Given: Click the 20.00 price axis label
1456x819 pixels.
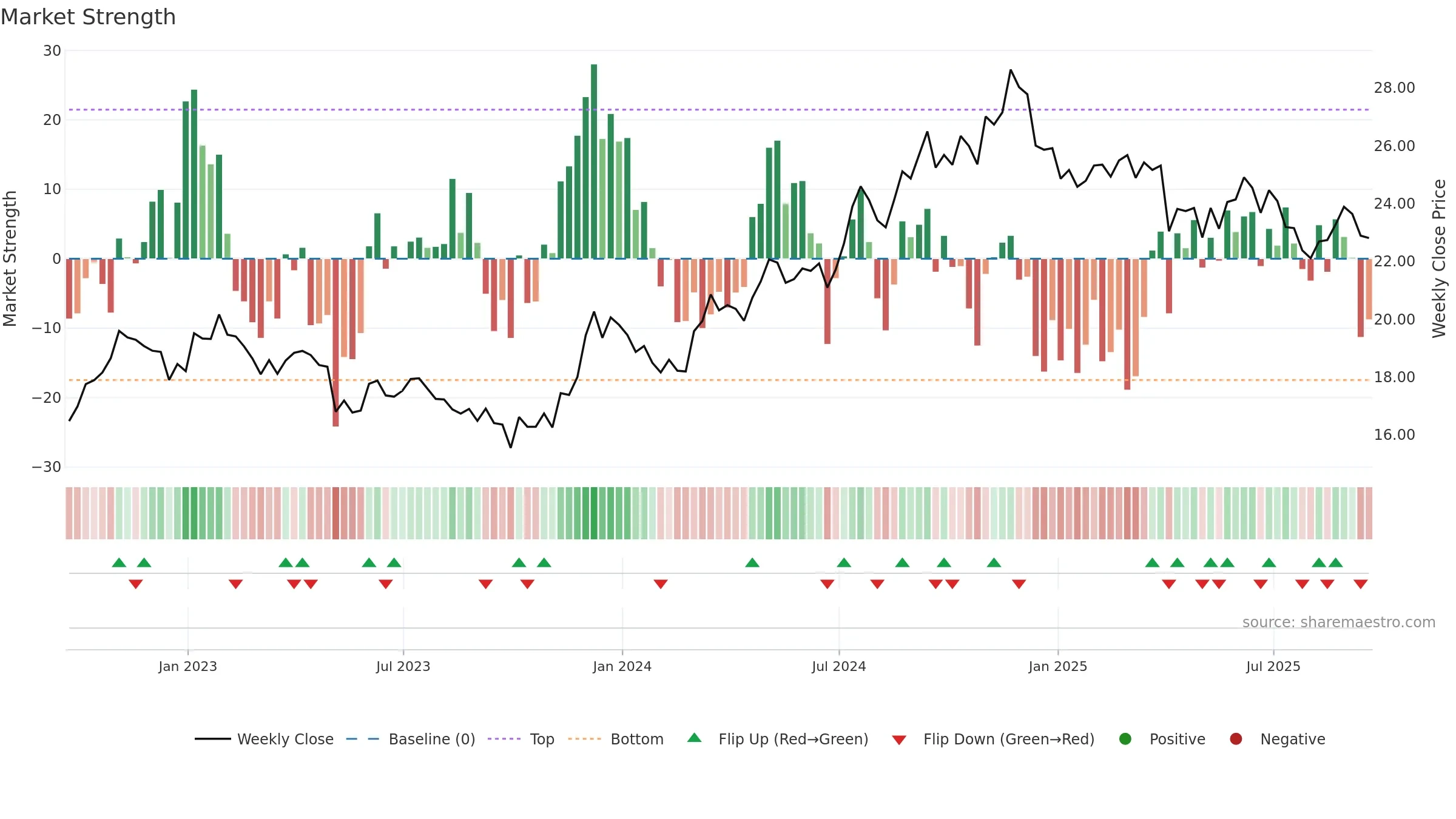Looking at the screenshot, I should [x=1395, y=319].
